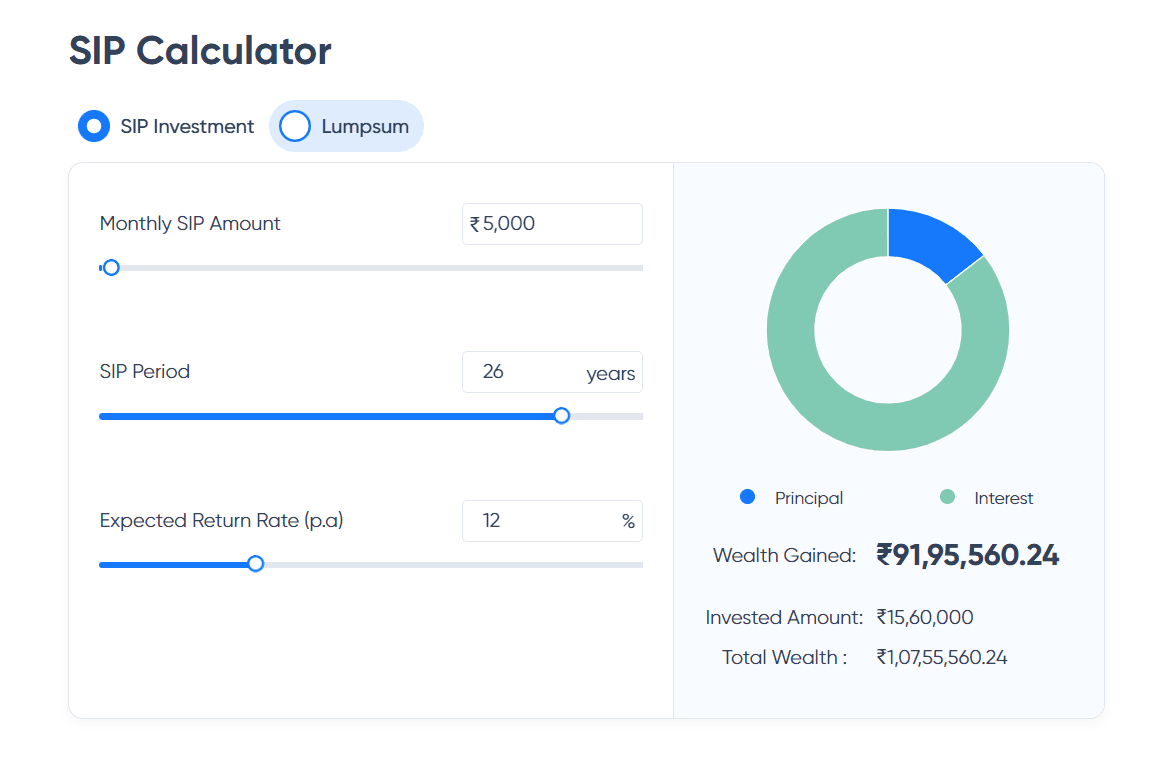
Task: Click the Invested Amount value
Action: click(x=925, y=618)
